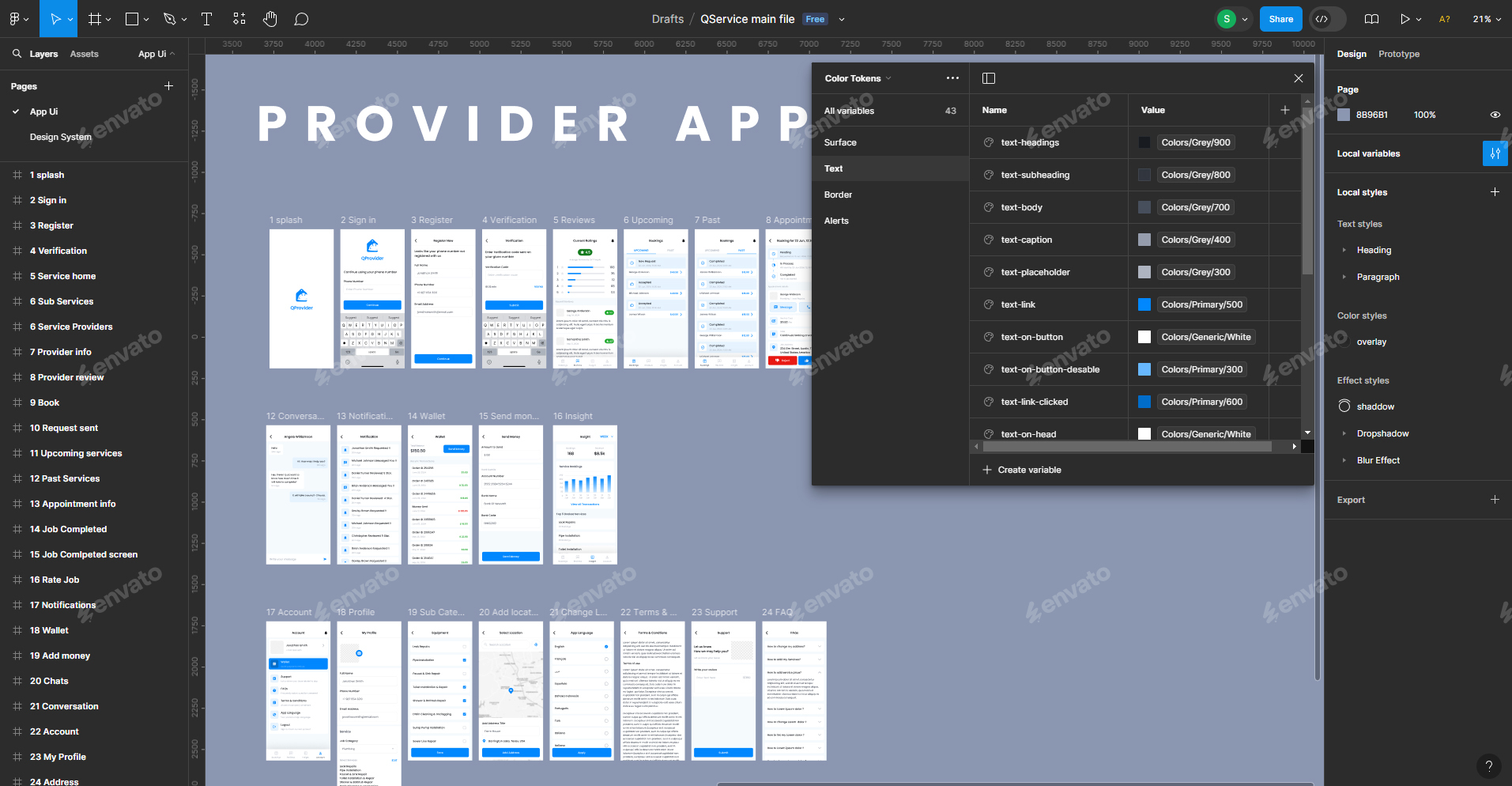Click the Present play icon
This screenshot has height=786, width=1512.
[1406, 18]
